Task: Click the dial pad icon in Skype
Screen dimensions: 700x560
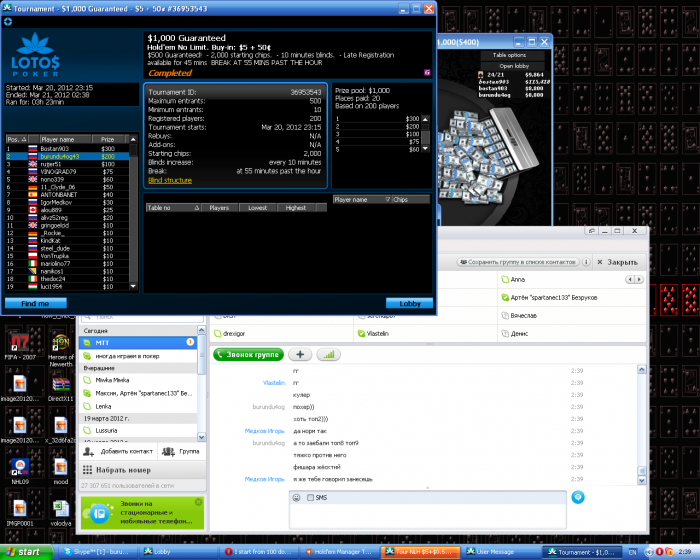Action: (87, 470)
